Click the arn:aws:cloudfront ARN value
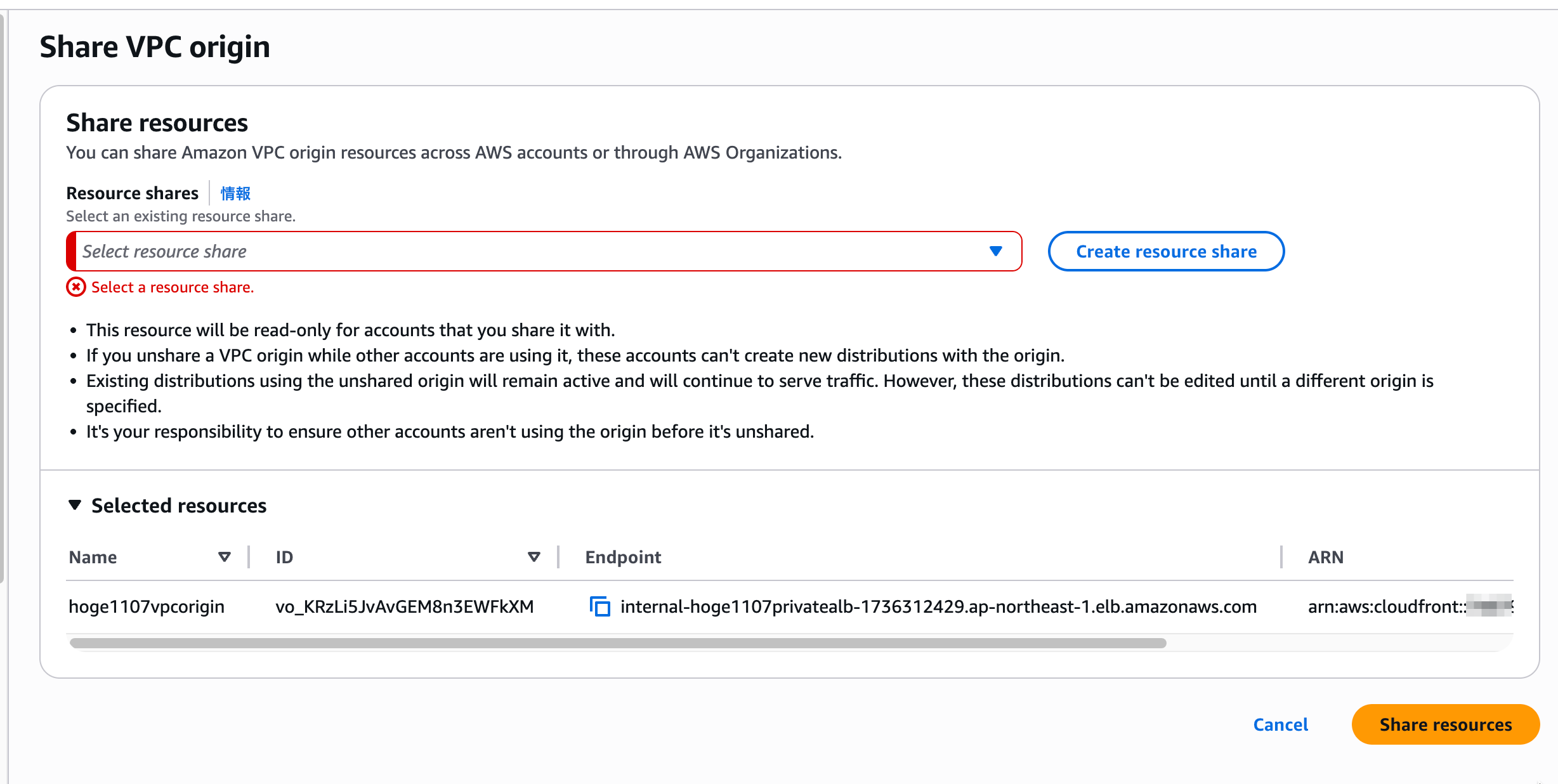This screenshot has width=1558, height=784. tap(1386, 606)
